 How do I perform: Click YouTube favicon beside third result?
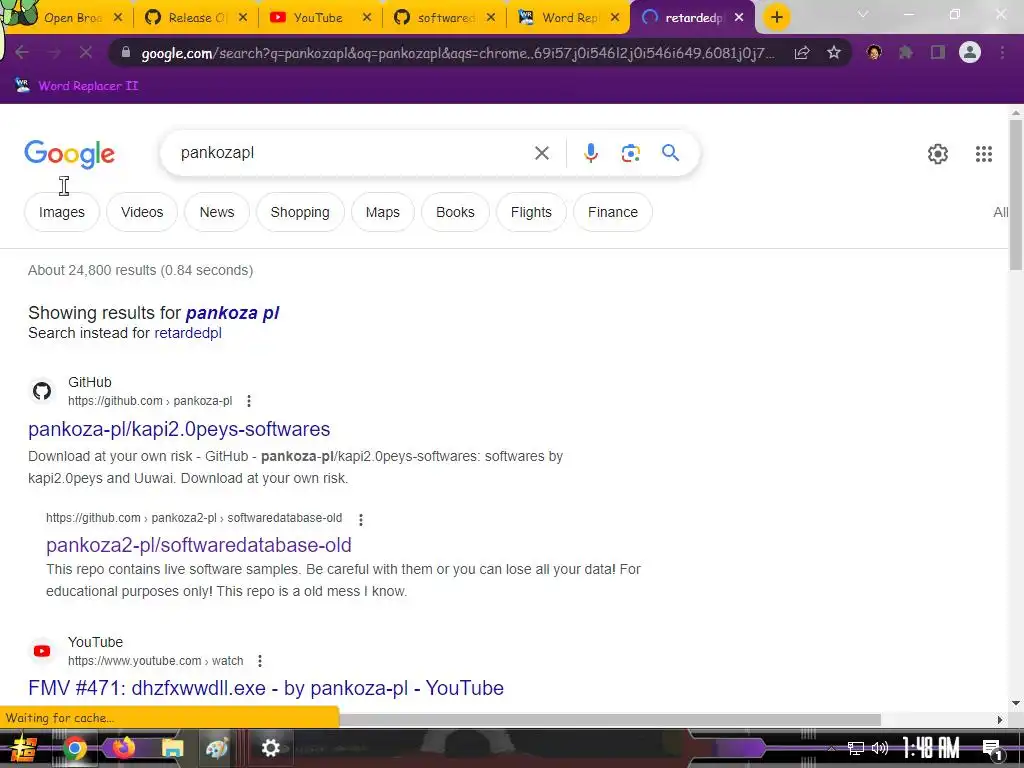coord(42,651)
